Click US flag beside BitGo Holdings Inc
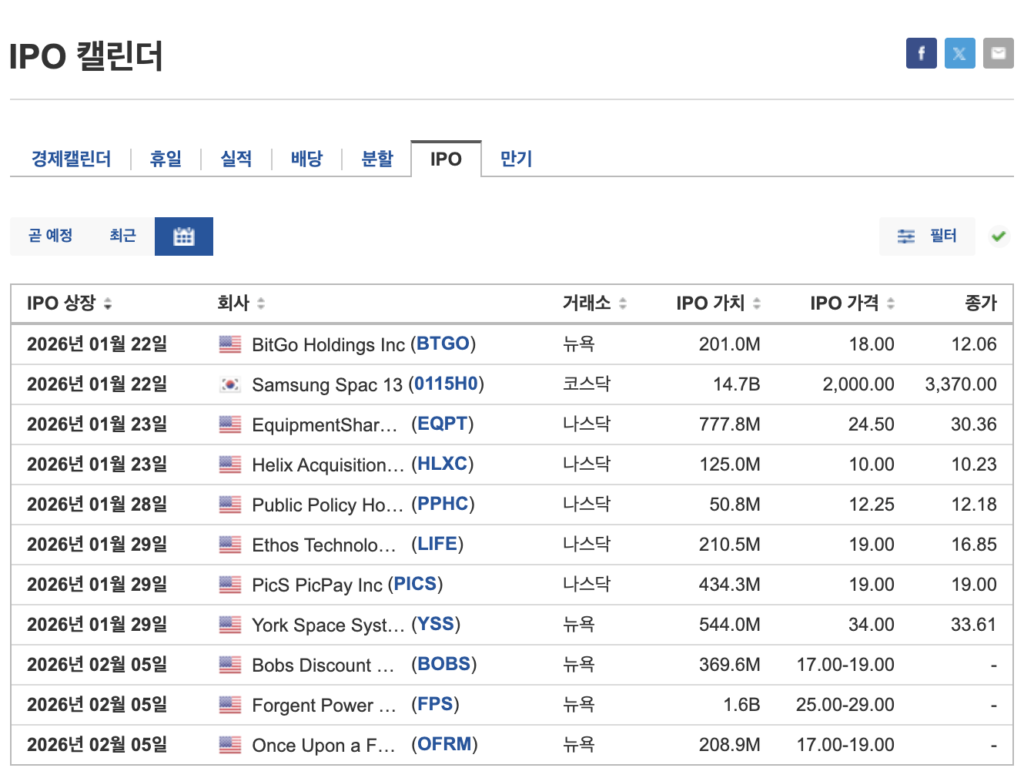 coord(230,345)
